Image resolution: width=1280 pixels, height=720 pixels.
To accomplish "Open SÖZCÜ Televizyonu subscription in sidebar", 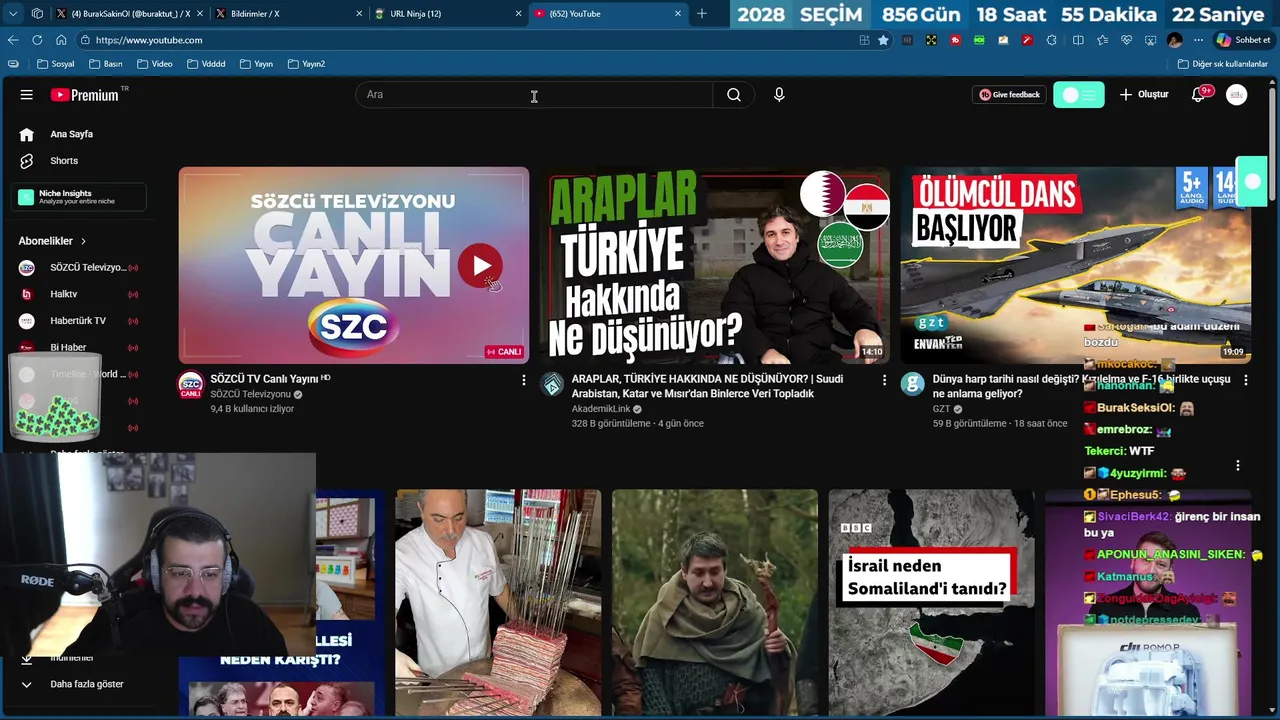I will (78, 267).
